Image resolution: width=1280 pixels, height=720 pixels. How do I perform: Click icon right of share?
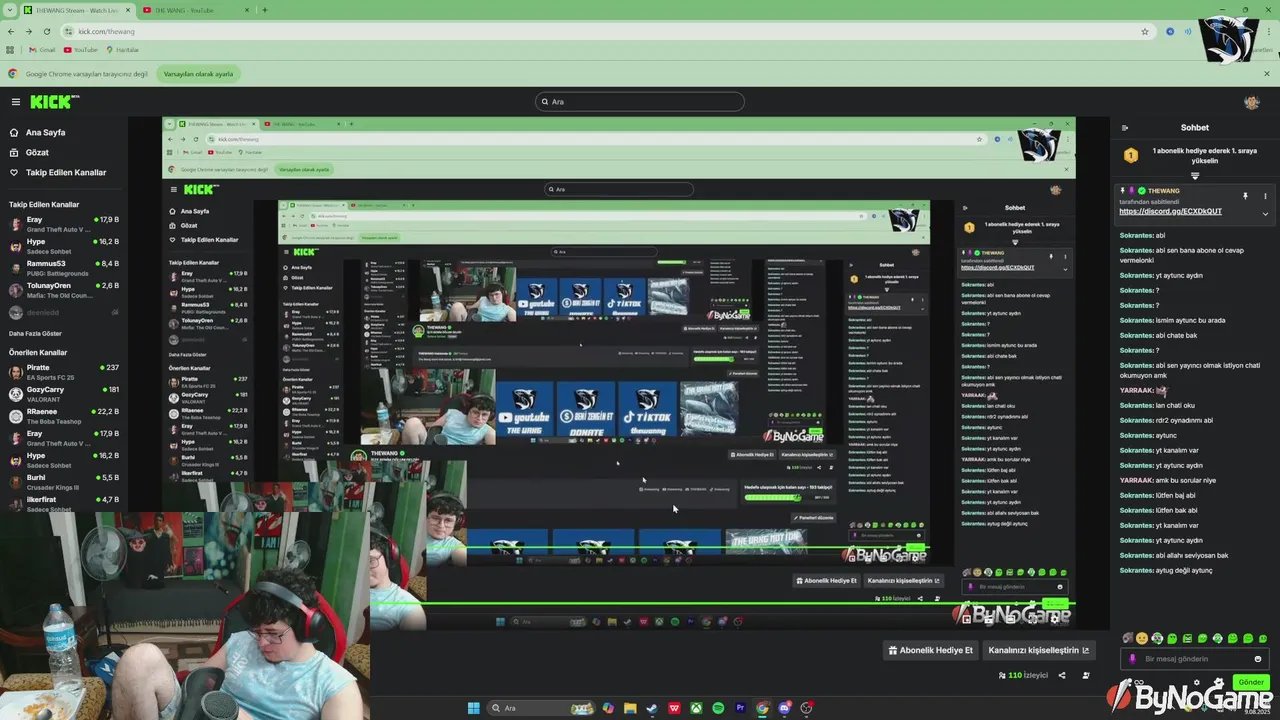tap(1086, 675)
